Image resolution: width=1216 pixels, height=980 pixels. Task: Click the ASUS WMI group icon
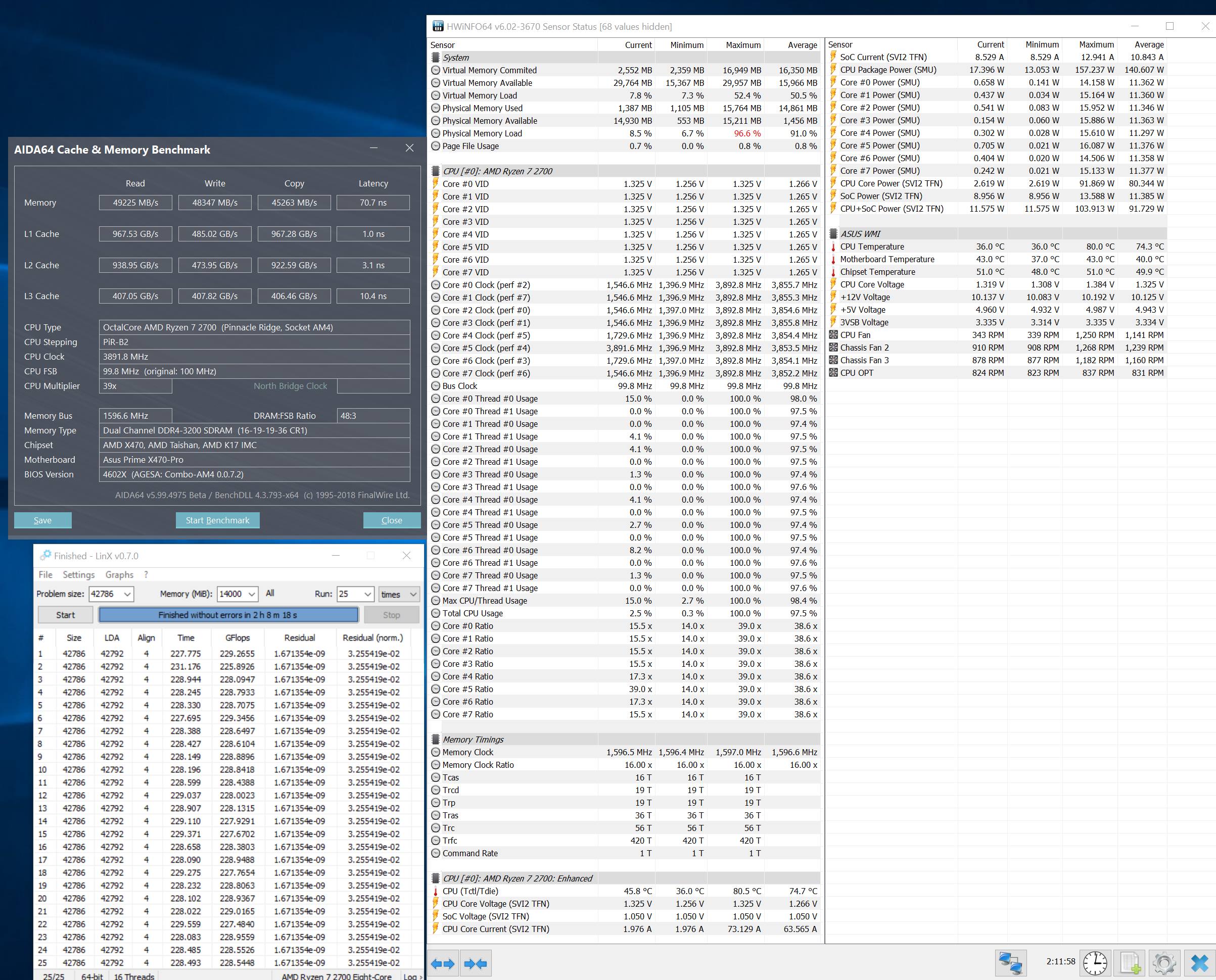[x=833, y=234]
